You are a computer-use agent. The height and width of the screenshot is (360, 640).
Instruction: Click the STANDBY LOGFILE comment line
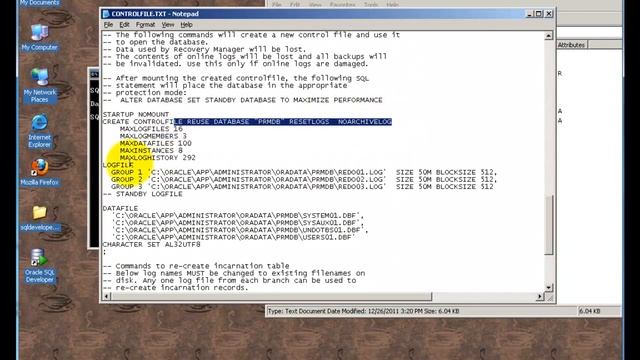pos(142,194)
